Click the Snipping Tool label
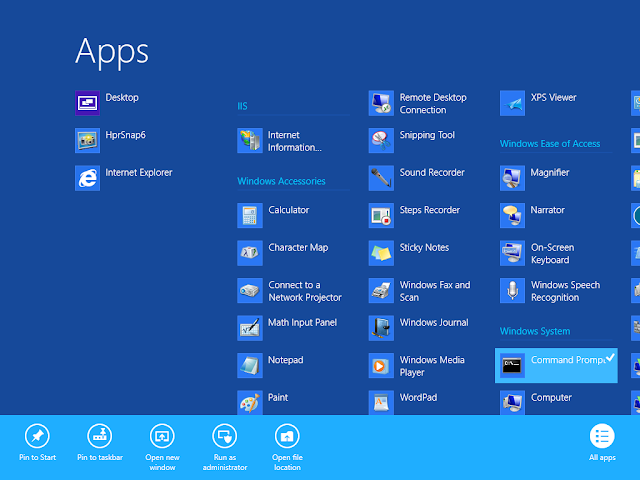Viewport: 640px width, 480px height. point(427,135)
